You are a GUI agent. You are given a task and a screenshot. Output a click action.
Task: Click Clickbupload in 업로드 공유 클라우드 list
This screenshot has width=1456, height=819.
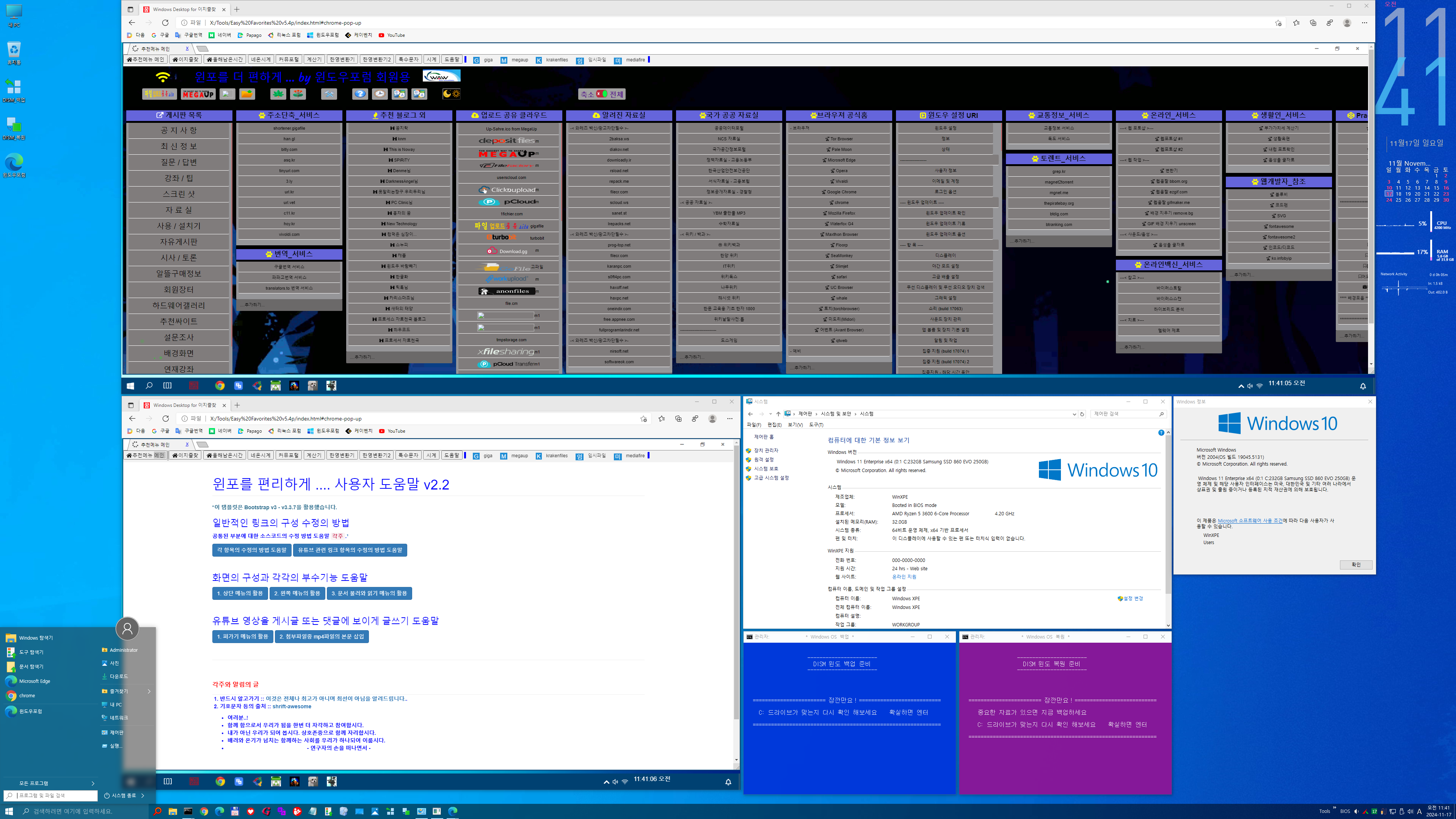(x=509, y=190)
